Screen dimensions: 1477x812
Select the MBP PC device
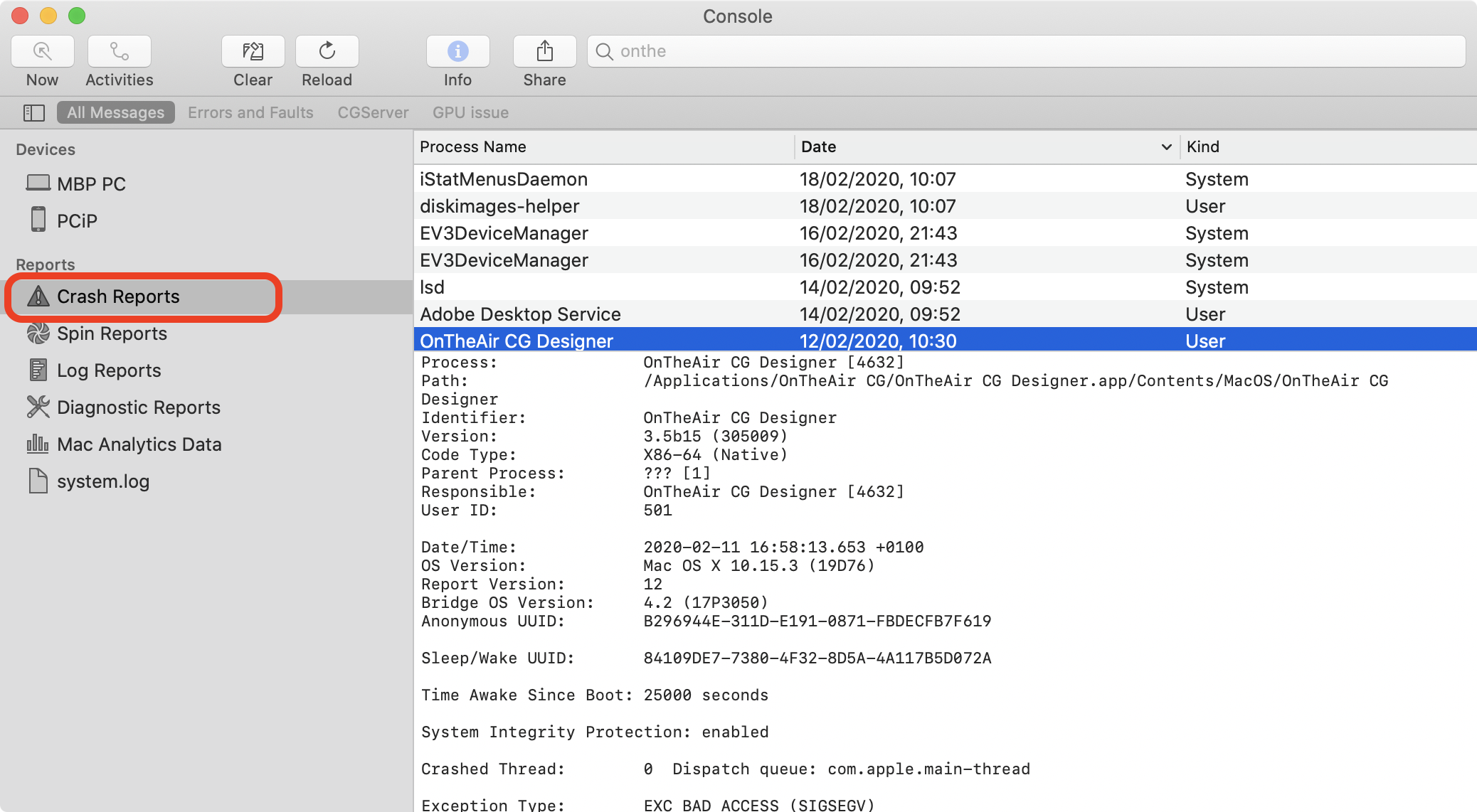coord(206,184)
